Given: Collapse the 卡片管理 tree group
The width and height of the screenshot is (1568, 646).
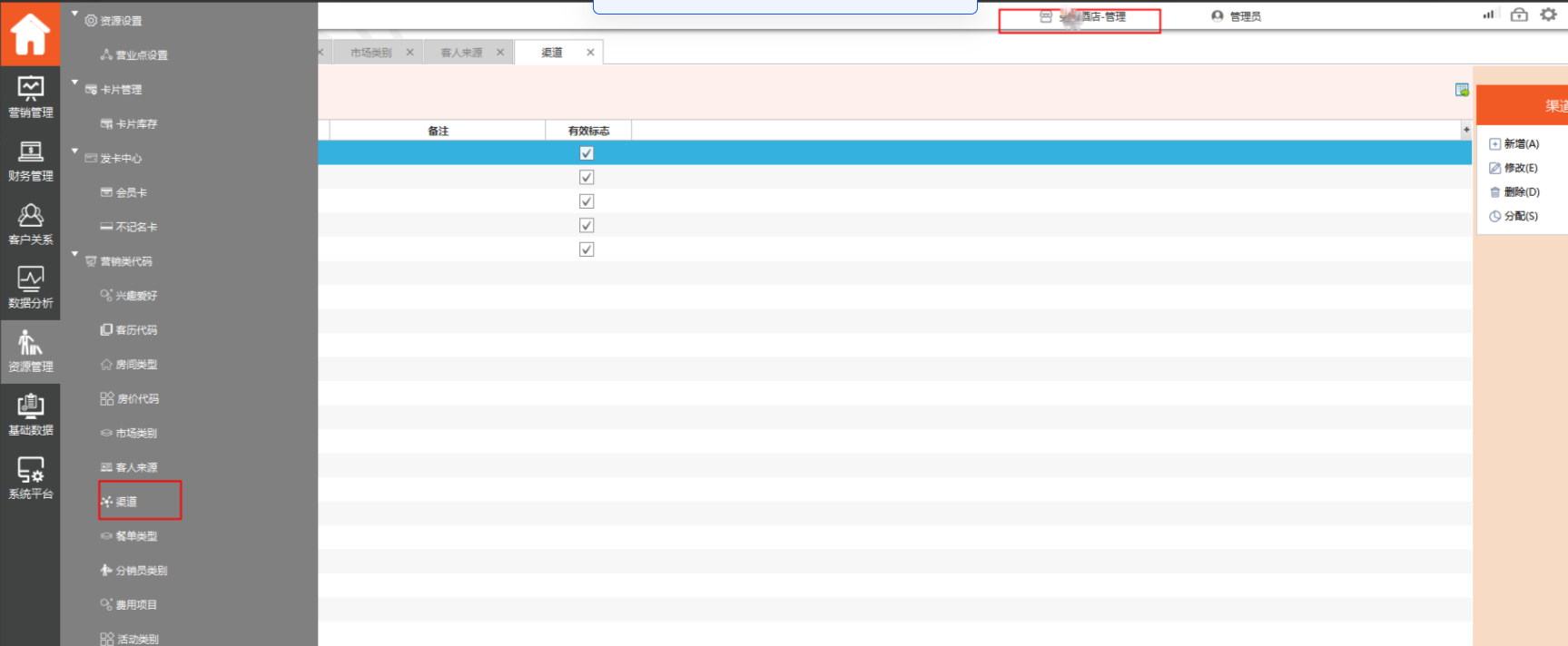Looking at the screenshot, I should coord(75,83).
